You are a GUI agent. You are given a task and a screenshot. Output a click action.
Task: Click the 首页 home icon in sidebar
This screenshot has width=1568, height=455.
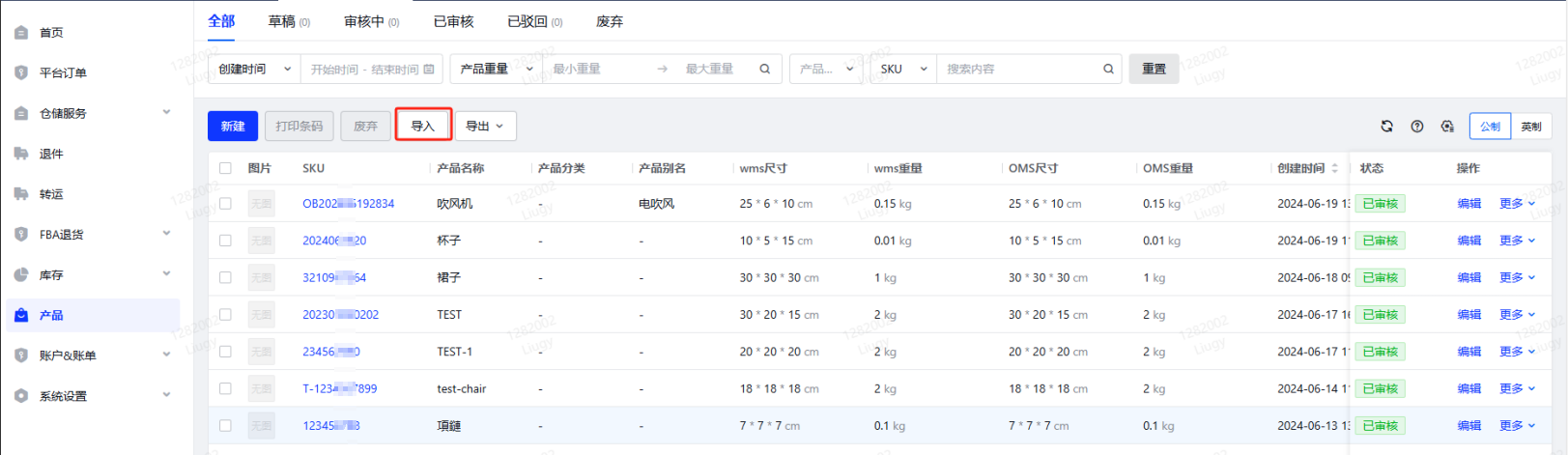pos(21,33)
